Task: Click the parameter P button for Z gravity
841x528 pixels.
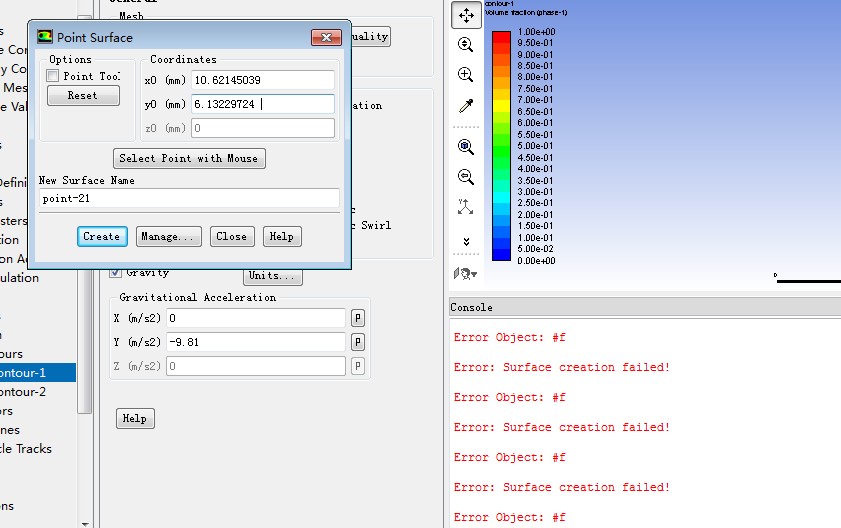Action: (x=358, y=366)
